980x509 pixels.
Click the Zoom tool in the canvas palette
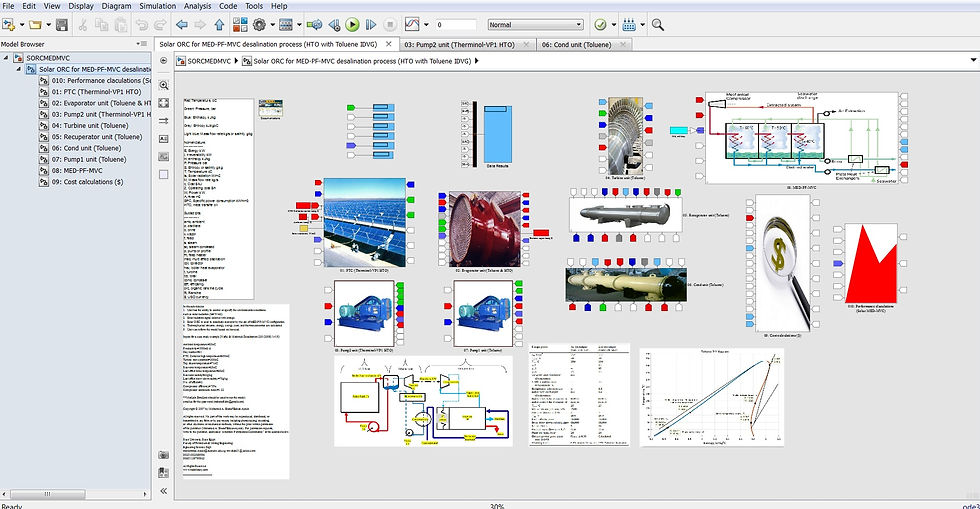[x=164, y=85]
